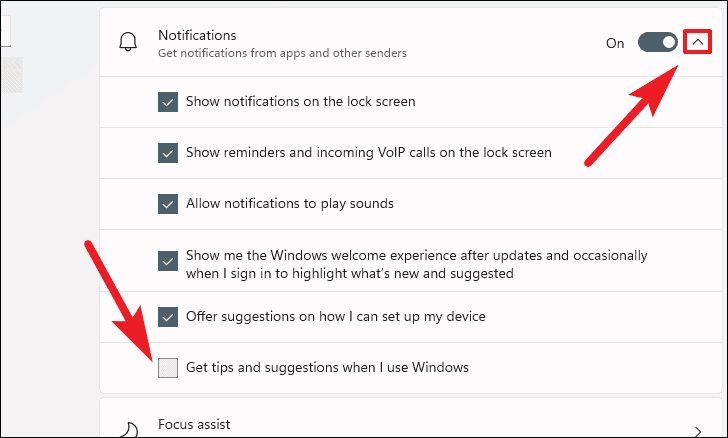Click the 'Show me the Windows welcome experience' text
728x438 pixels.
[416, 264]
